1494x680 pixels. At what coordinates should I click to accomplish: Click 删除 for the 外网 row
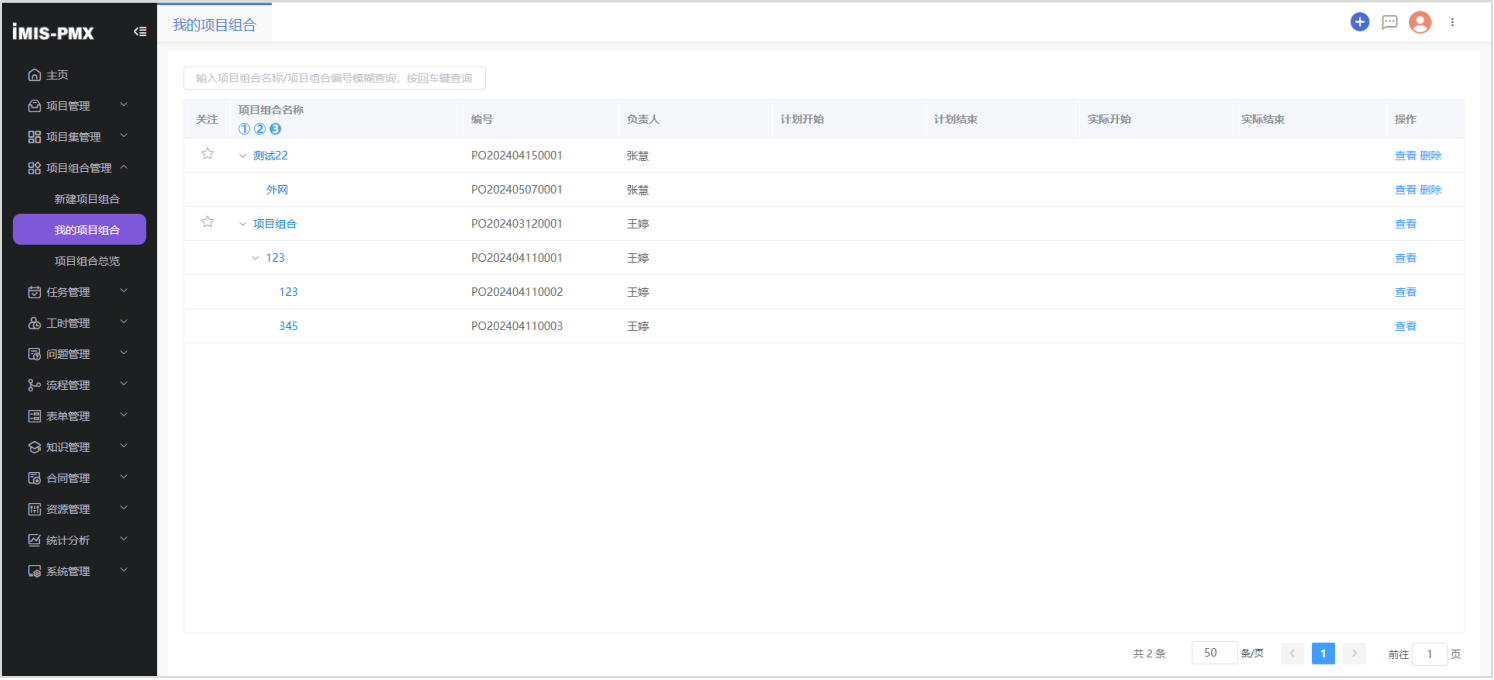tap(1431, 190)
